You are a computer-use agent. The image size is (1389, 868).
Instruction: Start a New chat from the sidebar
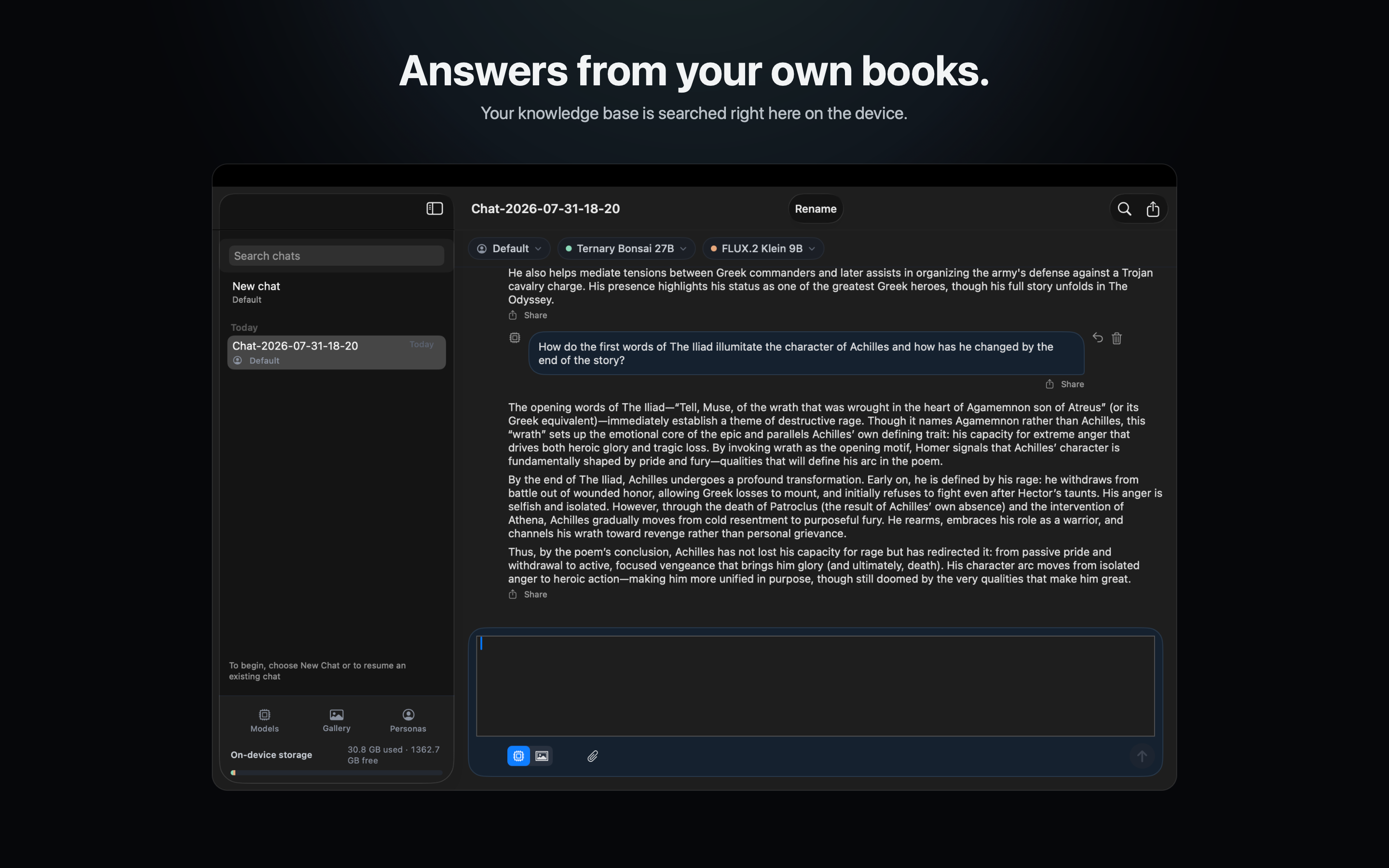click(336, 292)
